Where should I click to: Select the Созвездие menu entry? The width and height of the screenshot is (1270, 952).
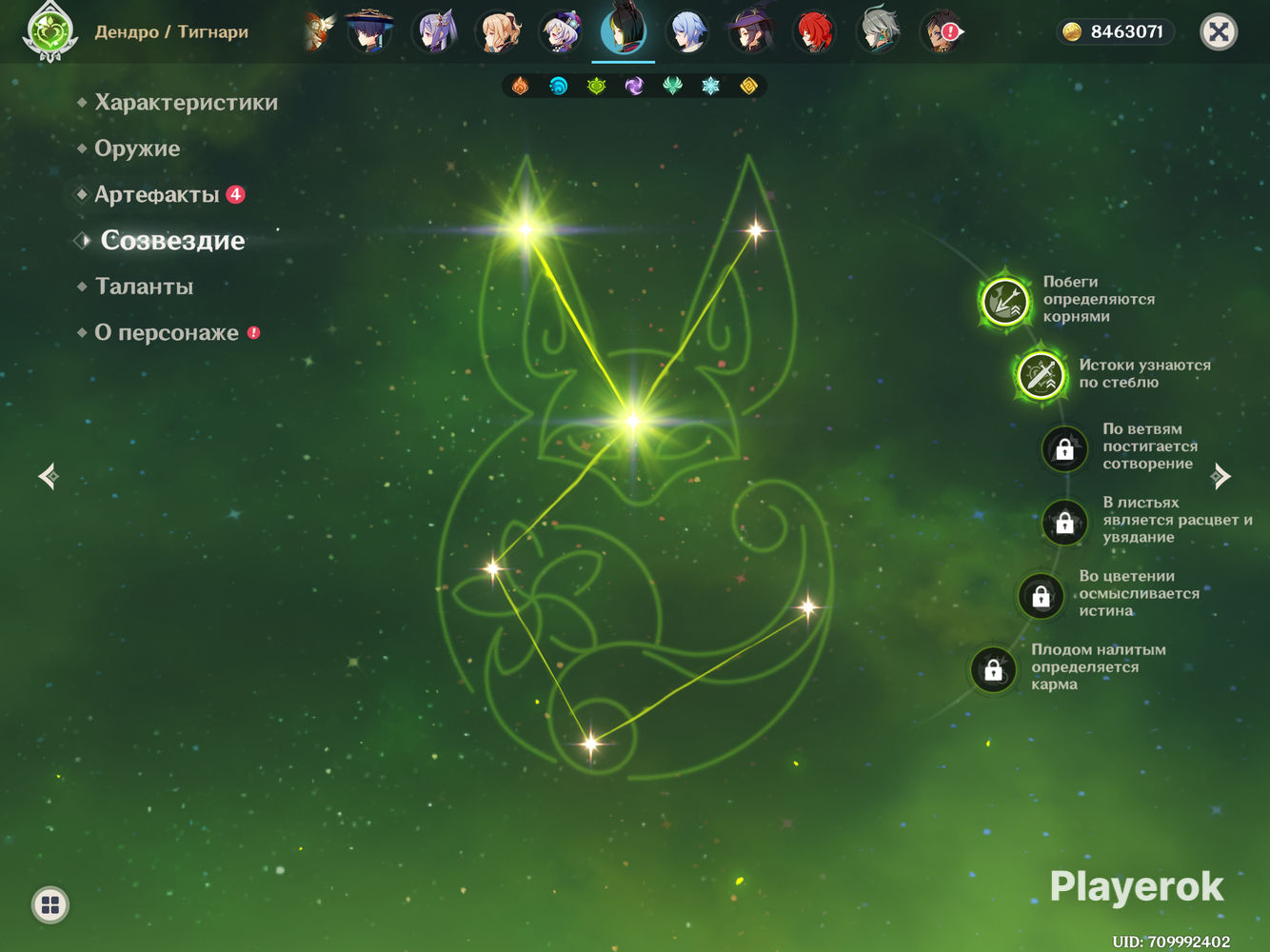172,240
